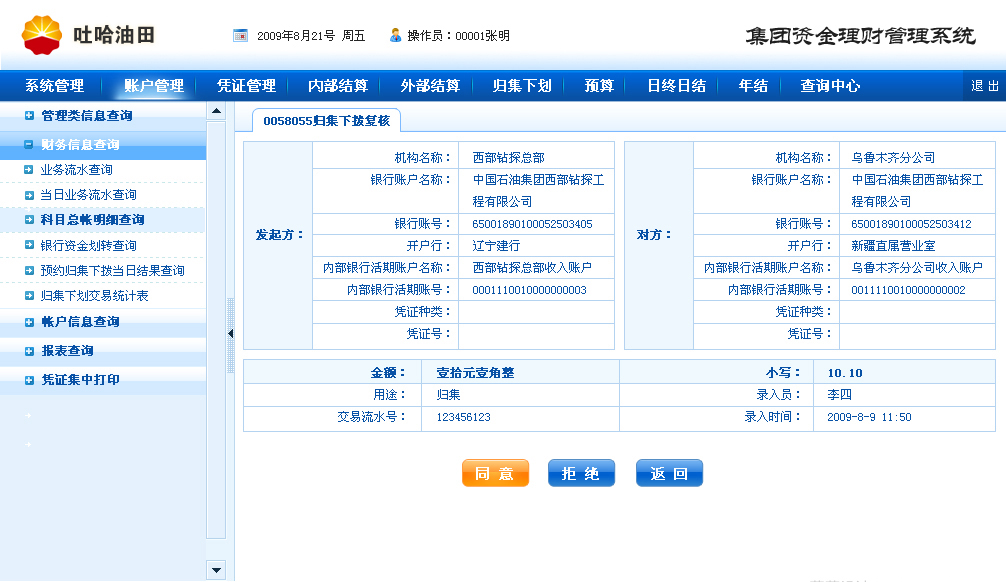The height and width of the screenshot is (582, 1006).
Task: Click the 拒绝 reject button
Action: 581,474
